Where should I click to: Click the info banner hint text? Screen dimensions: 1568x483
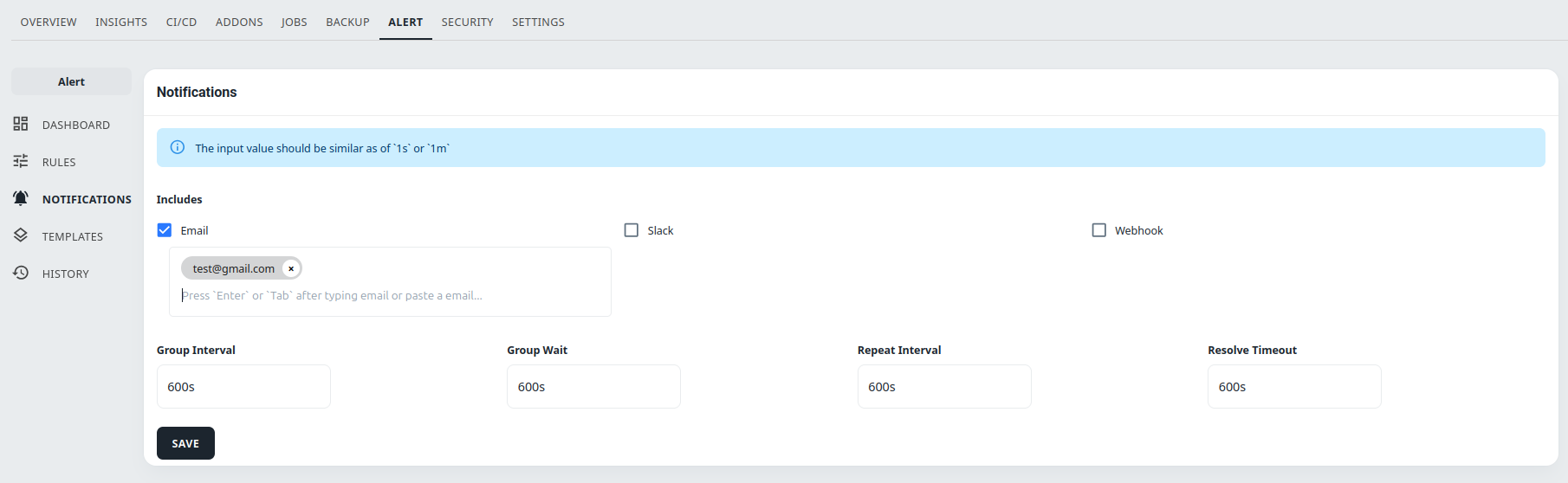[322, 148]
